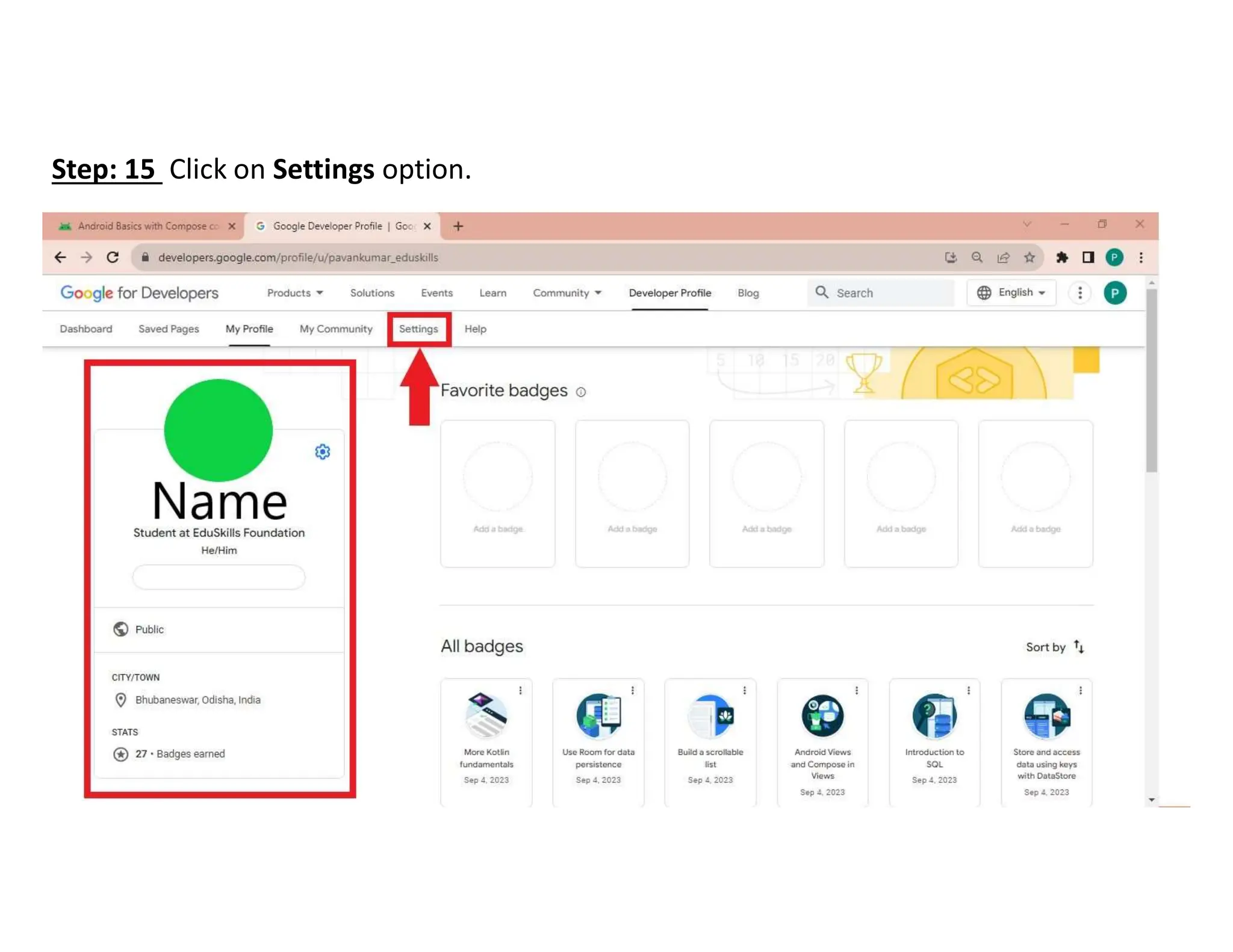The height and width of the screenshot is (952, 1233).
Task: Switch to the Settings tab
Action: coord(418,329)
